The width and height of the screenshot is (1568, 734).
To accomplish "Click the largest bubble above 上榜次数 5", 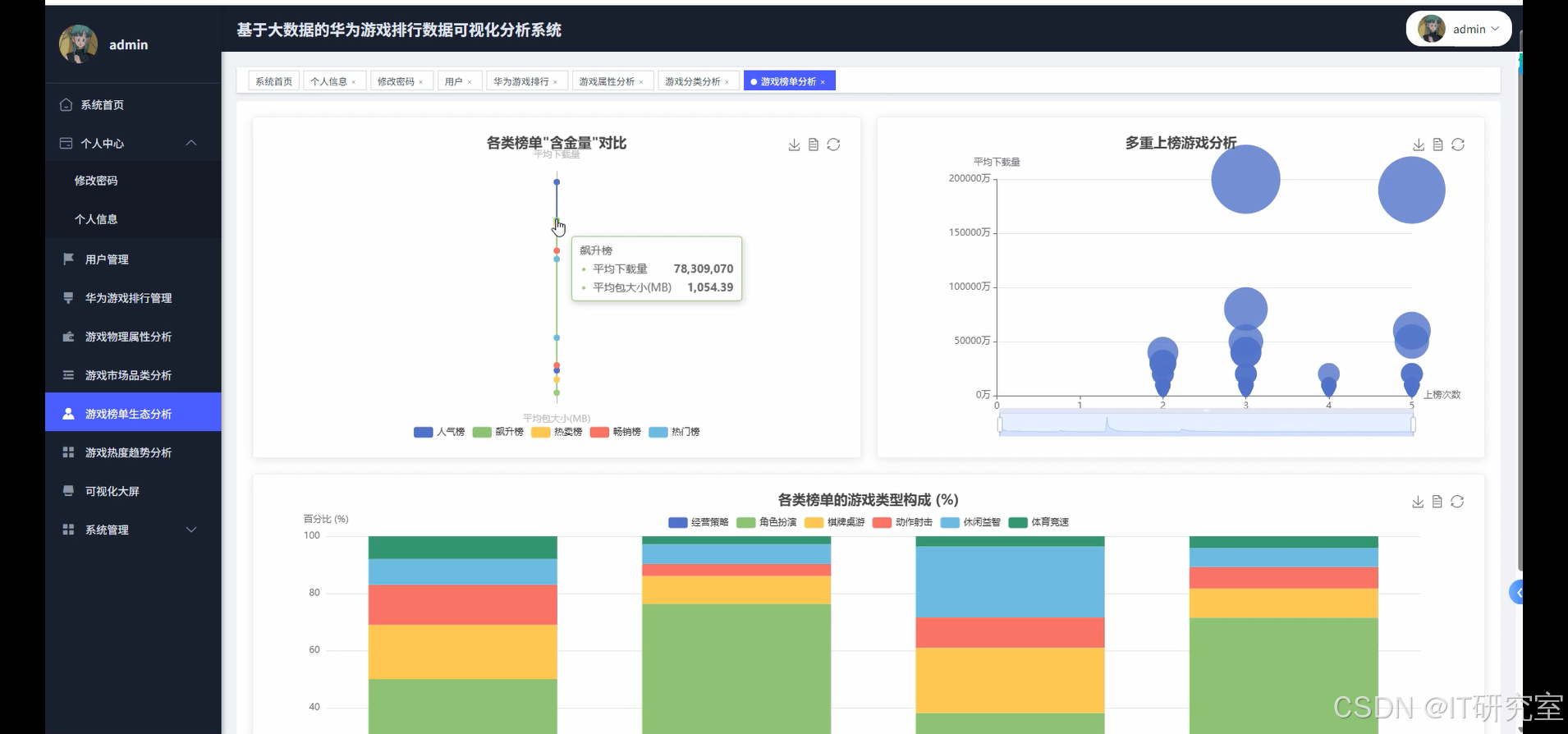I will click(1411, 190).
